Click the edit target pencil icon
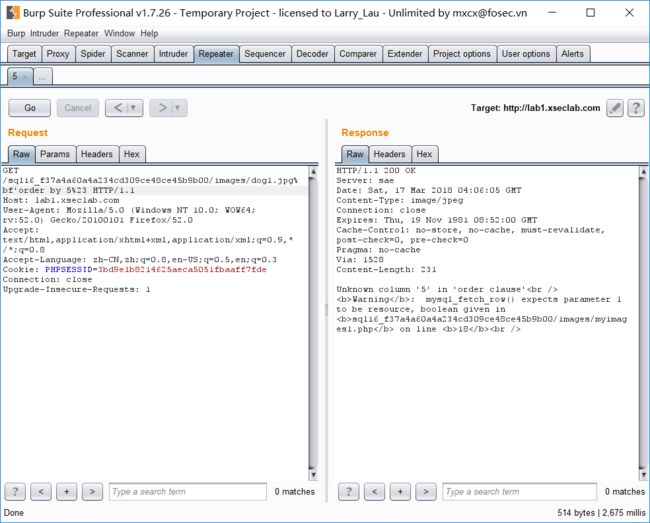 coord(615,108)
